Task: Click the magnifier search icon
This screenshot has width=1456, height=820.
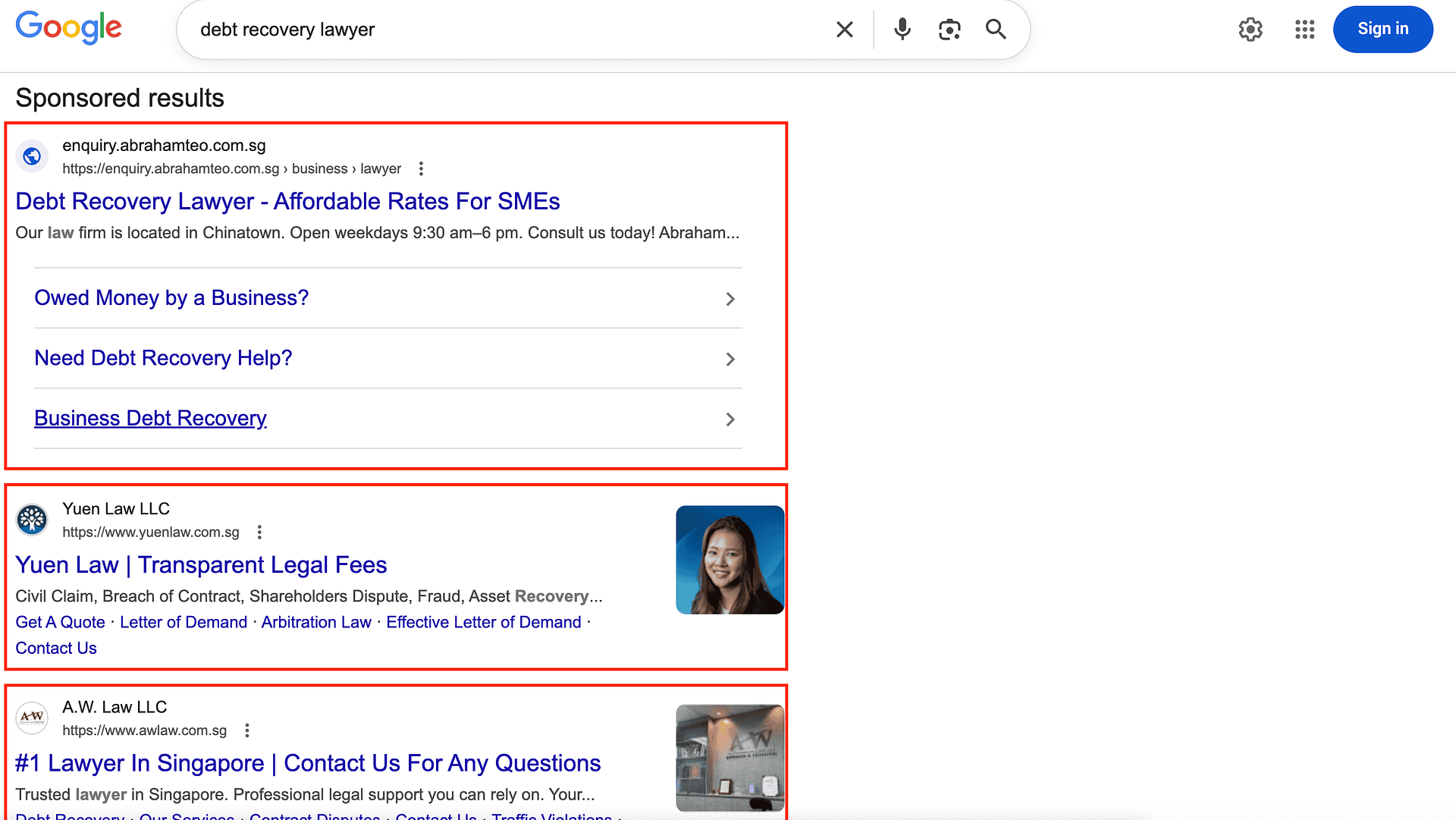Action: click(996, 30)
